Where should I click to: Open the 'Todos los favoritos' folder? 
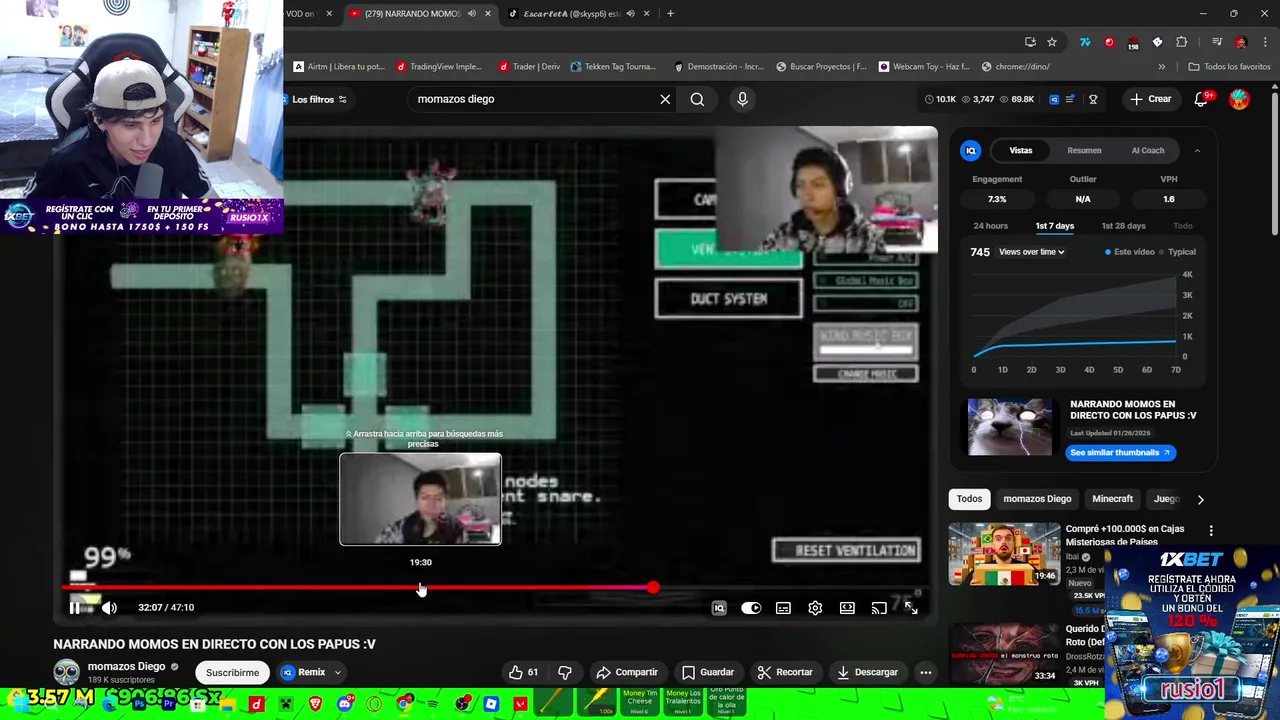(x=1229, y=67)
